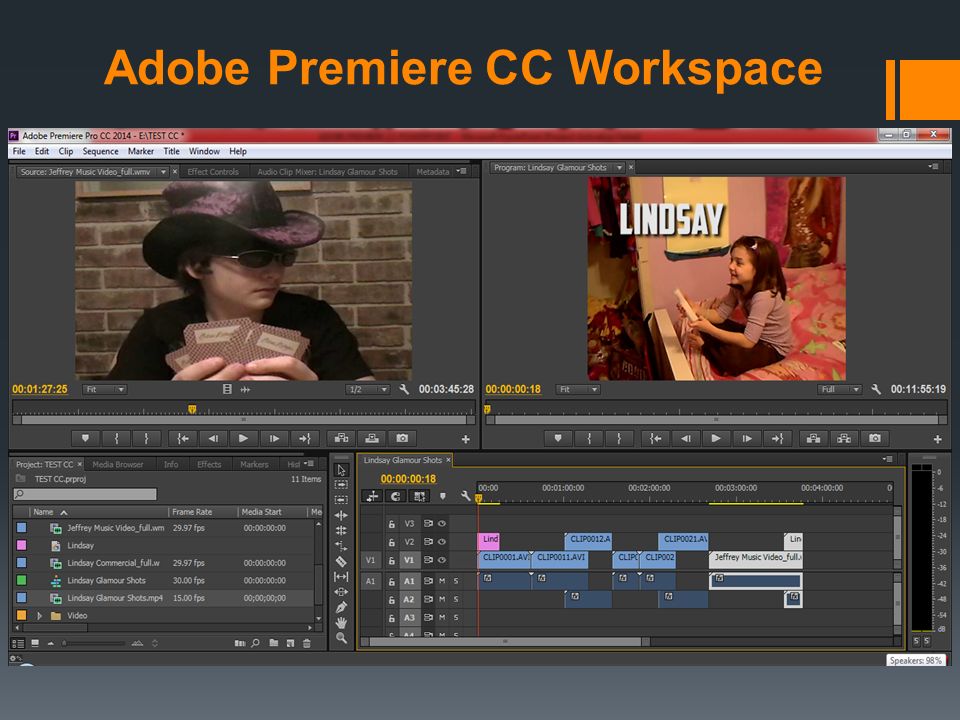Click Project panel search field
The height and width of the screenshot is (720, 960).
point(85,494)
